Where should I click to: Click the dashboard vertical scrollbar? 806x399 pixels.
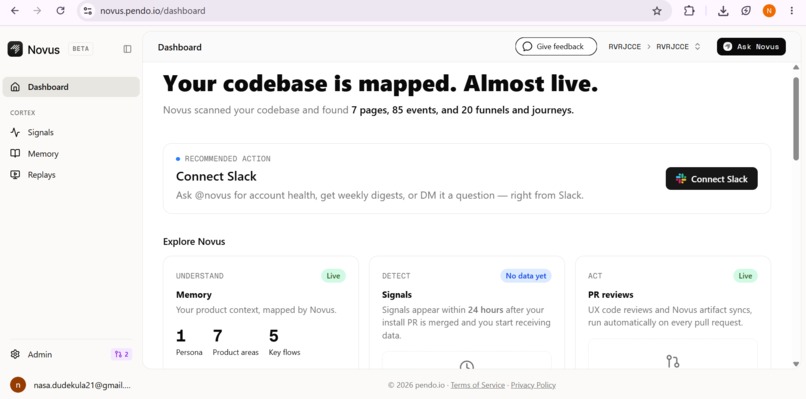coord(796,118)
